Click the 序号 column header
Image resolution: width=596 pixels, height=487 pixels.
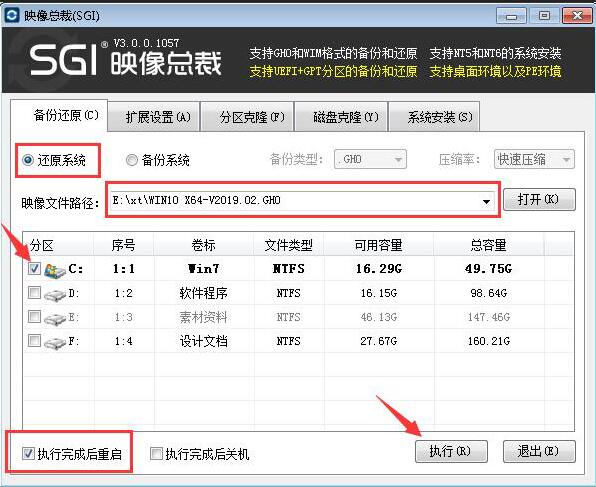click(x=124, y=245)
